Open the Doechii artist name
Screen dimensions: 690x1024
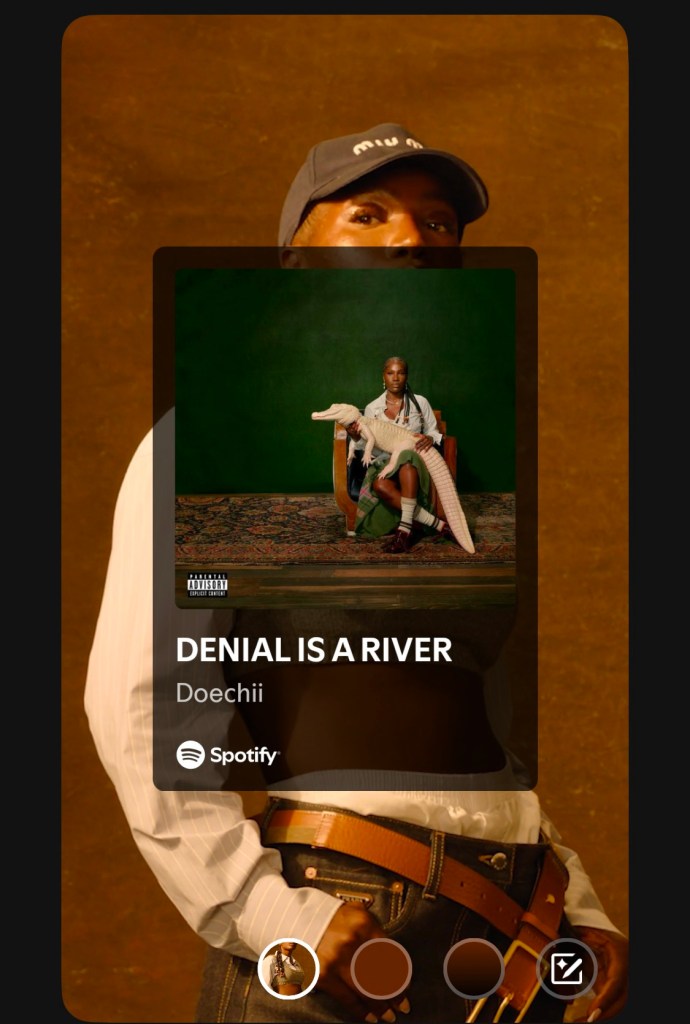pos(219,693)
